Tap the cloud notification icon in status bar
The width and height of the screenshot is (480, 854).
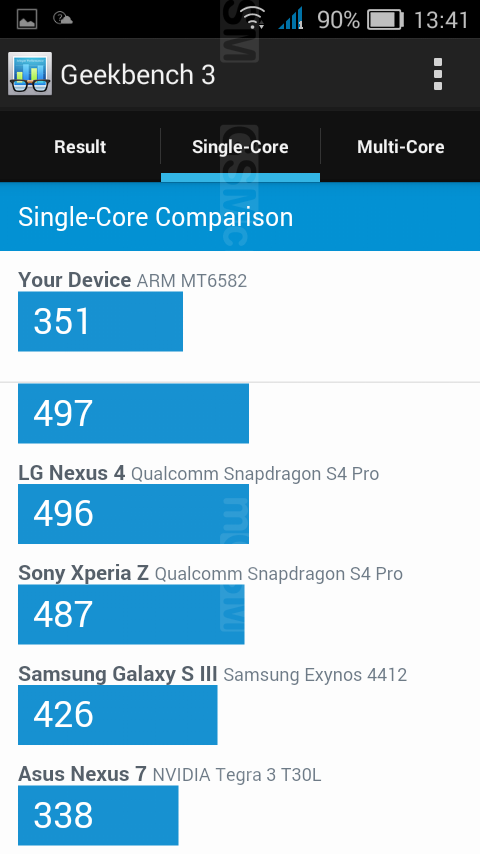[63, 19]
